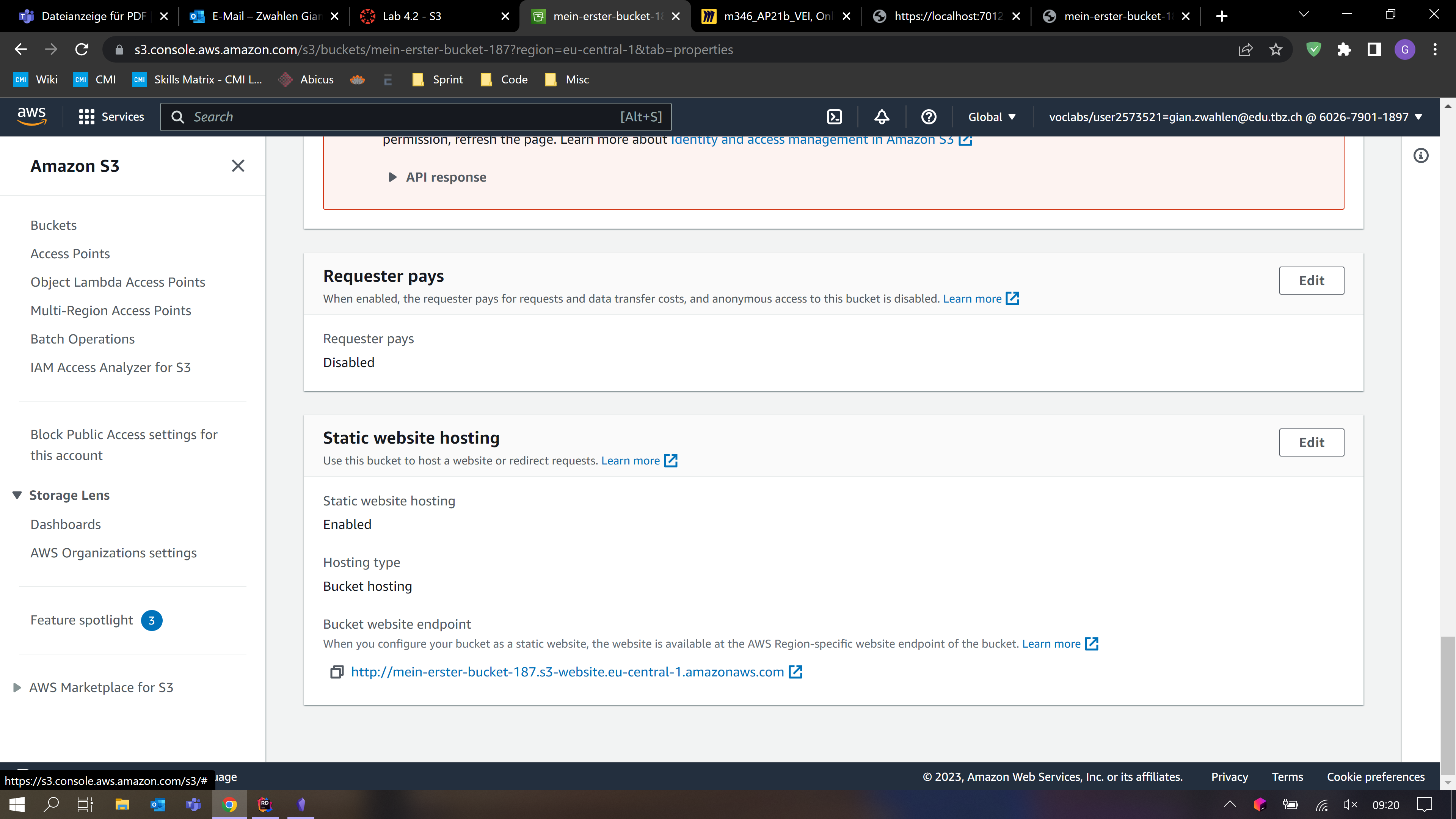1456x819 pixels.
Task: Click the AWS help question mark icon
Action: click(x=929, y=117)
